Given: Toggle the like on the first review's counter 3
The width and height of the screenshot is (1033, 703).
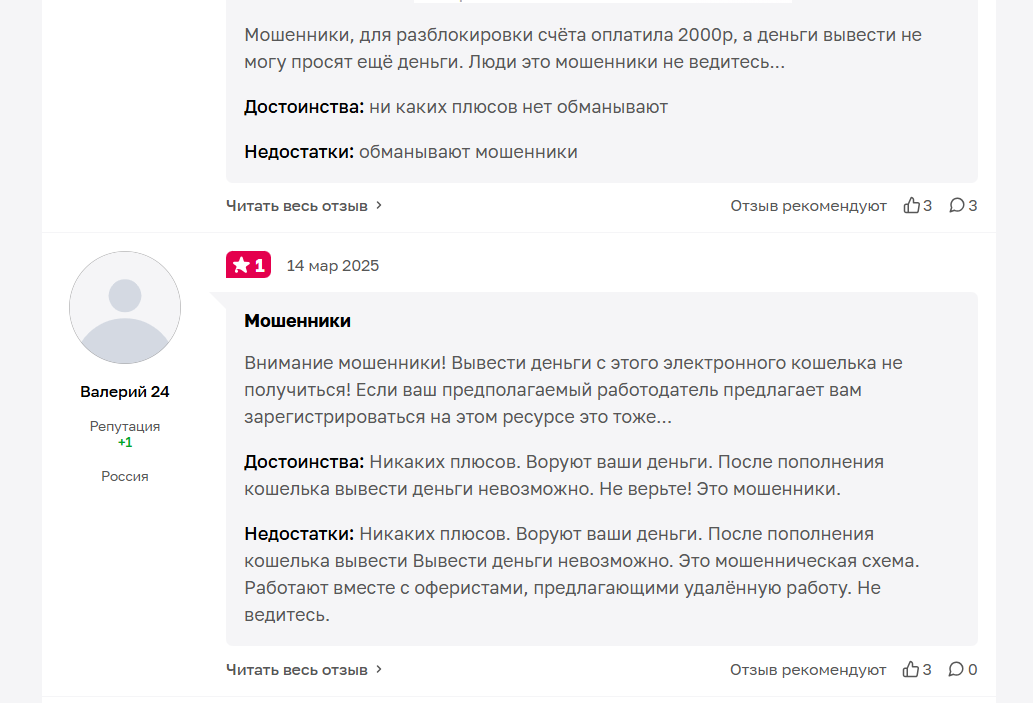Looking at the screenshot, I should coord(927,204).
